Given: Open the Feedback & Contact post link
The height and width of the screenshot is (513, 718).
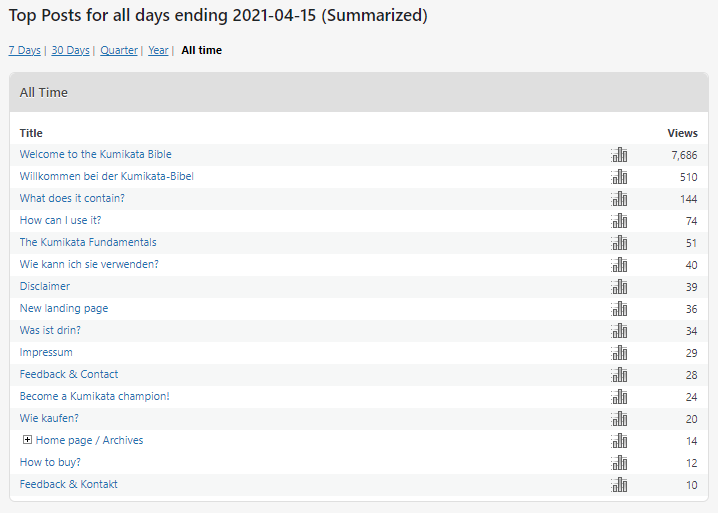Looking at the screenshot, I should coord(69,375).
